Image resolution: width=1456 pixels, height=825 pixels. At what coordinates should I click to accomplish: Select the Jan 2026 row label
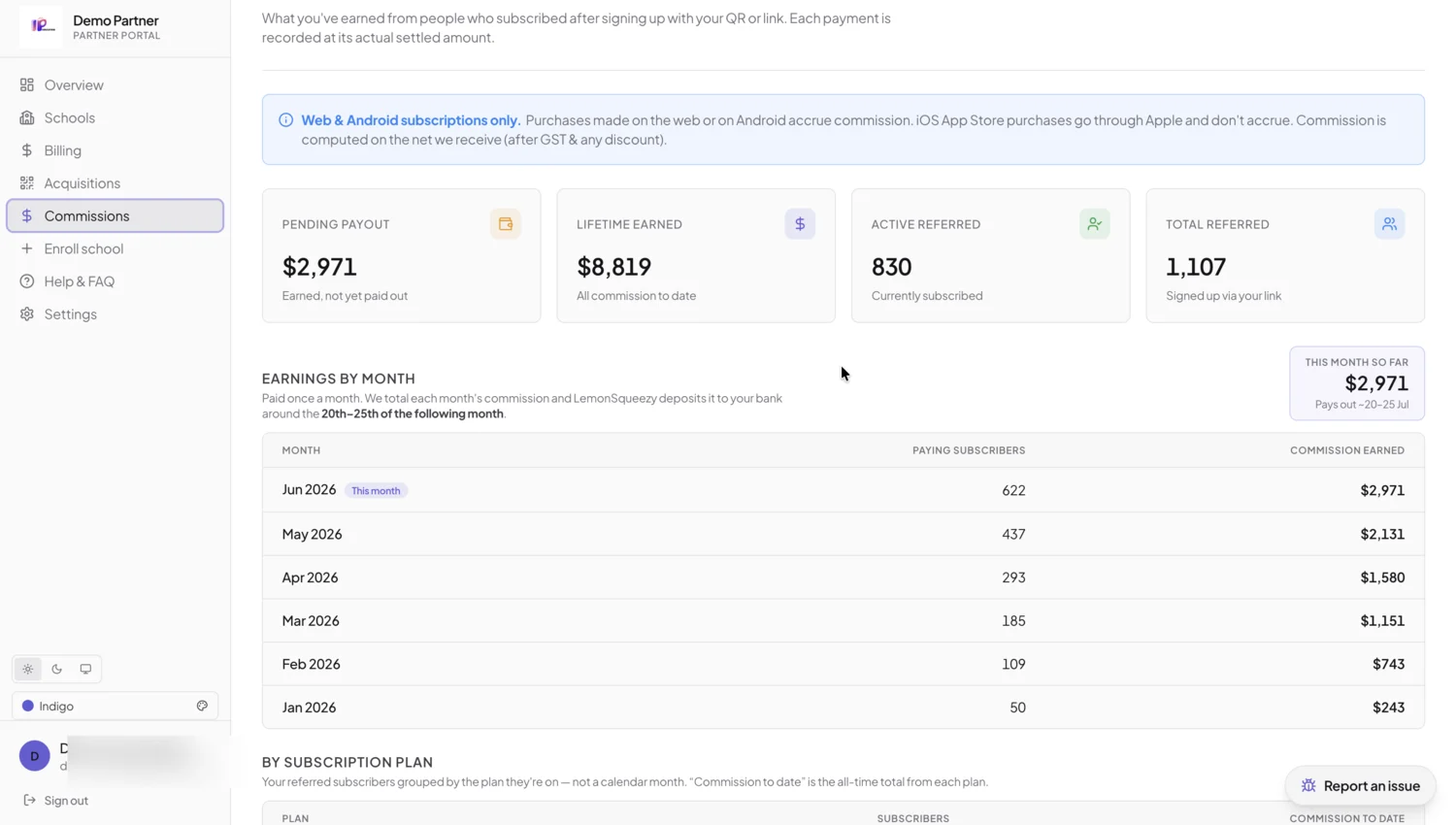309,708
